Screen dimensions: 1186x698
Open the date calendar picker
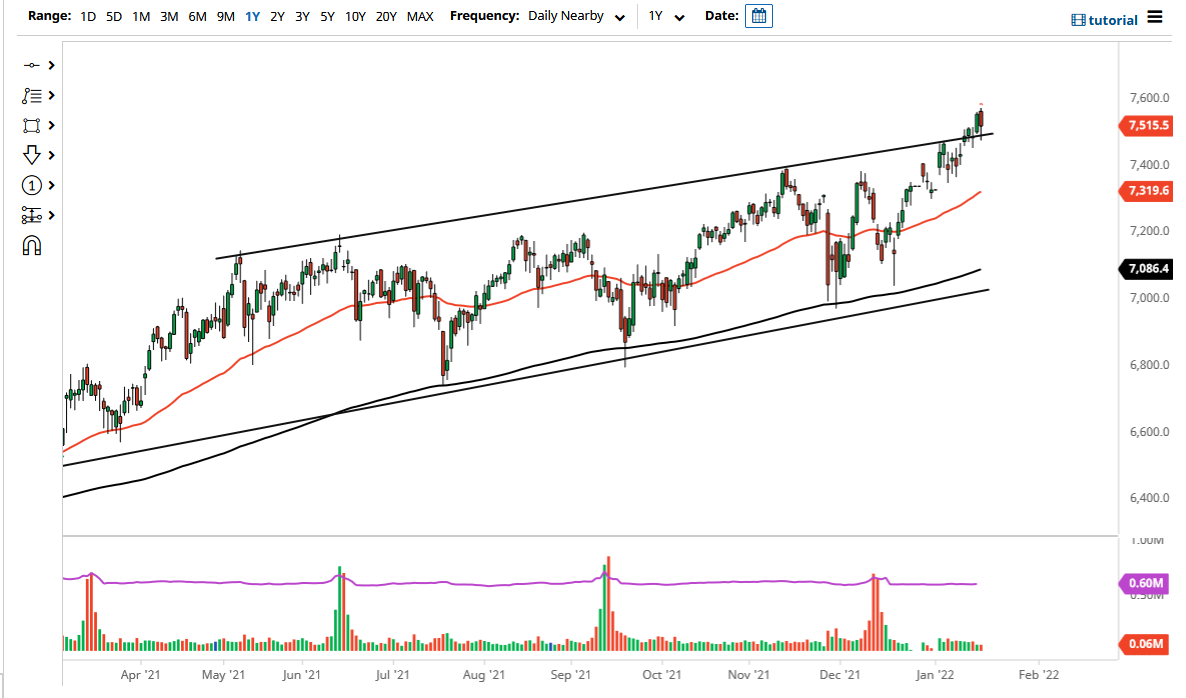point(758,15)
